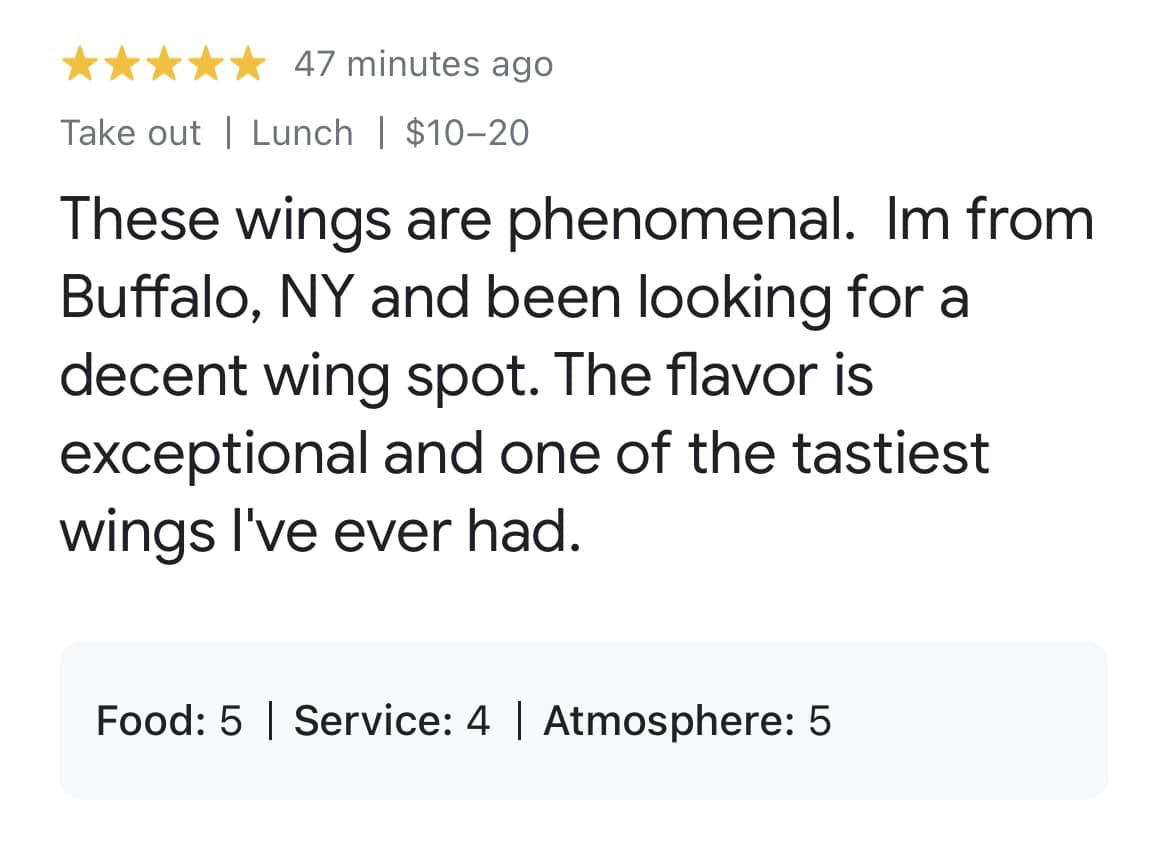Click the fifth yellow rating star
The height and width of the screenshot is (859, 1169).
(248, 63)
